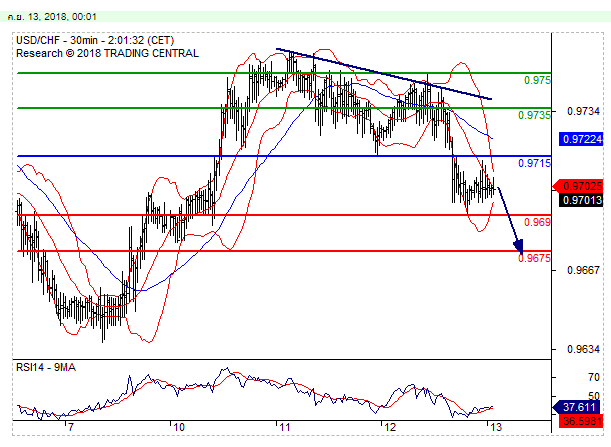Click the date label 7 on time axis
The height and width of the screenshot is (447, 611).
click(70, 428)
